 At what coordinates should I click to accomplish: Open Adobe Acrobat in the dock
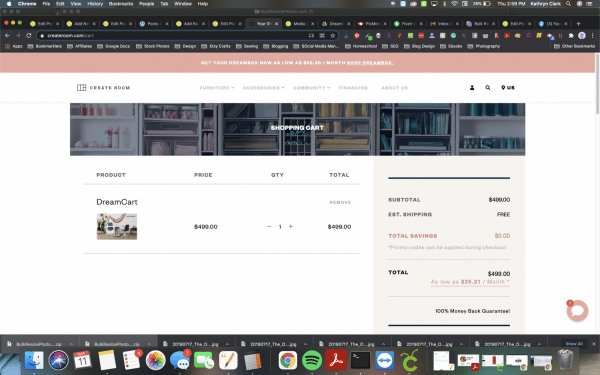336,360
